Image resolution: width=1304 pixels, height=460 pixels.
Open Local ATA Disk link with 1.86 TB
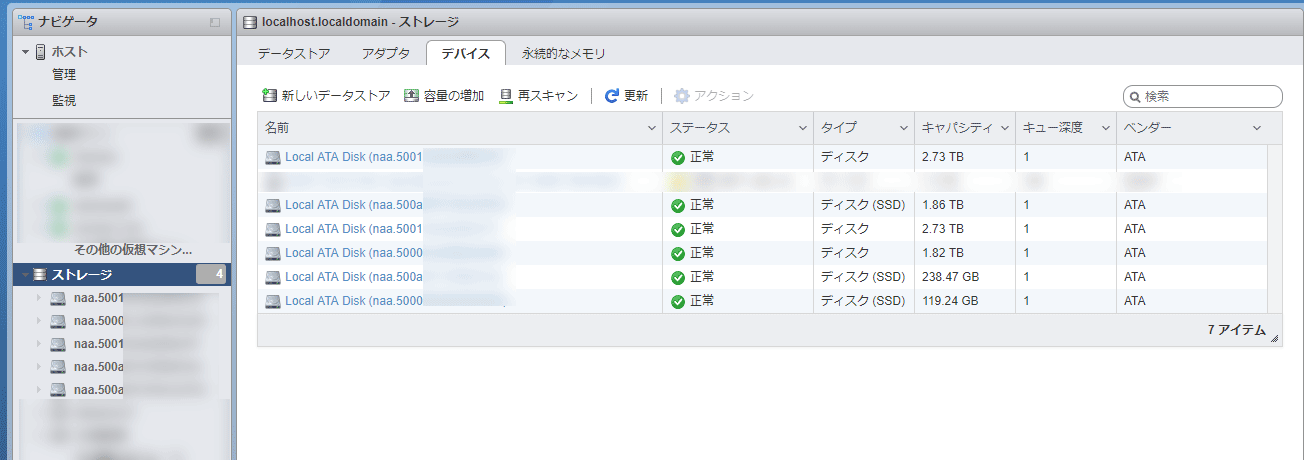click(x=355, y=205)
